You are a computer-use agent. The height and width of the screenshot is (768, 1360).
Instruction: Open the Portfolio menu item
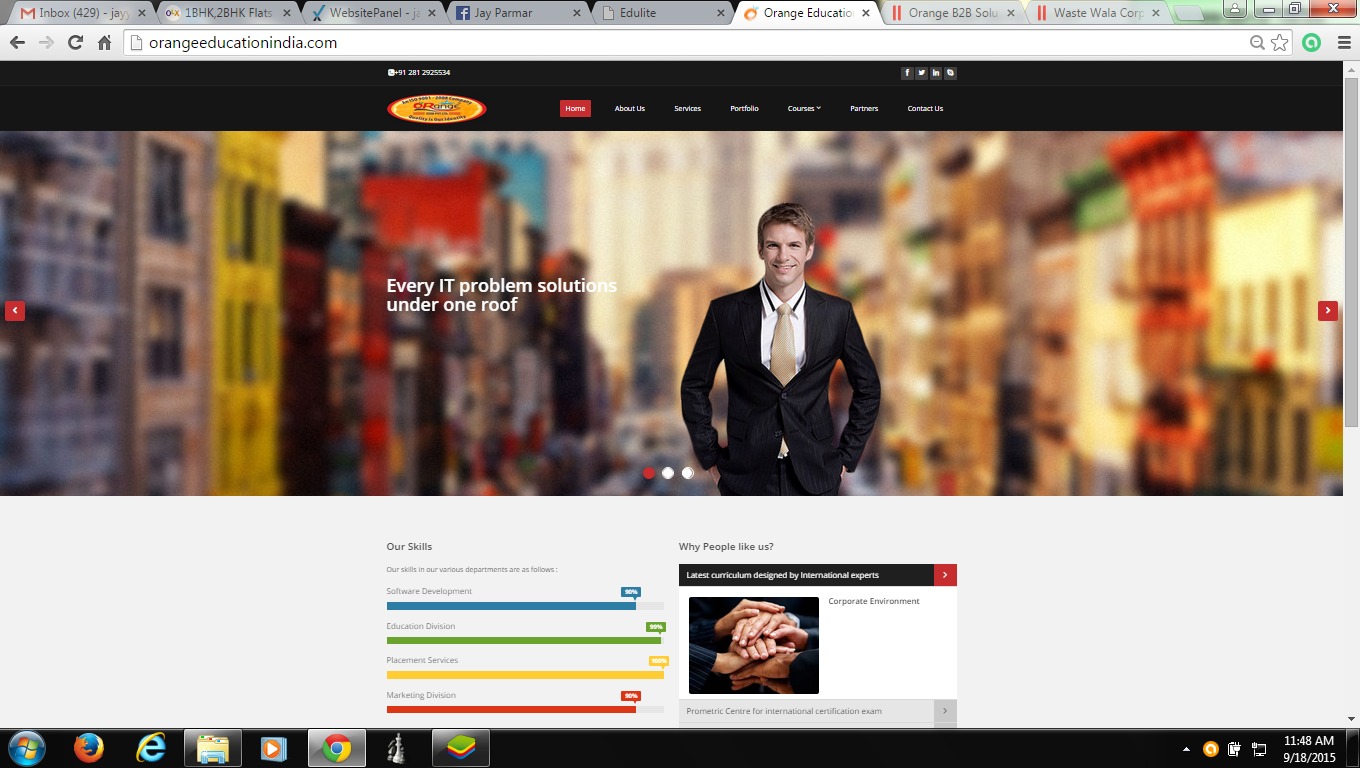pos(744,108)
